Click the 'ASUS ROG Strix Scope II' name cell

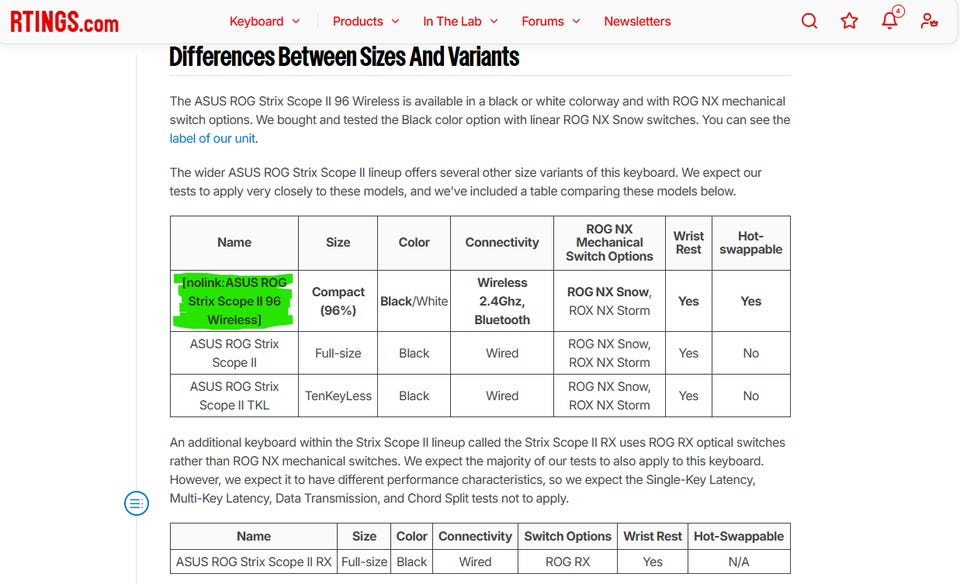(x=234, y=353)
